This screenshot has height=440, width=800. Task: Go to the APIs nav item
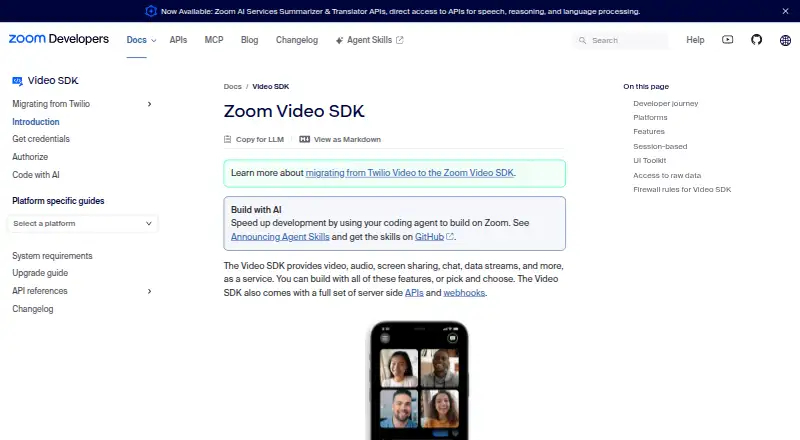[x=178, y=40]
